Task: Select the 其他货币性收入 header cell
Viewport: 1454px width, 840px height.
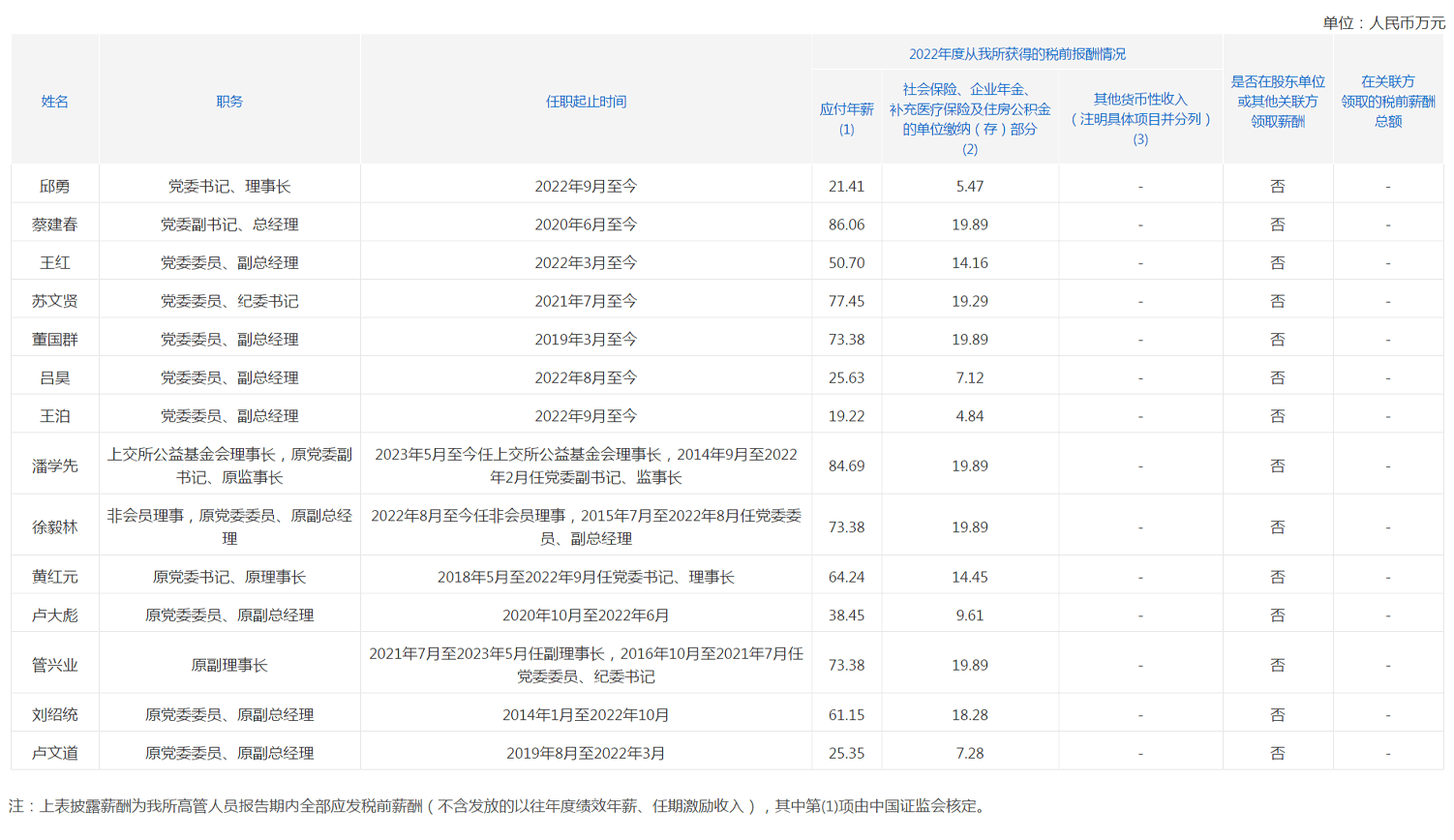Action: click(1140, 119)
